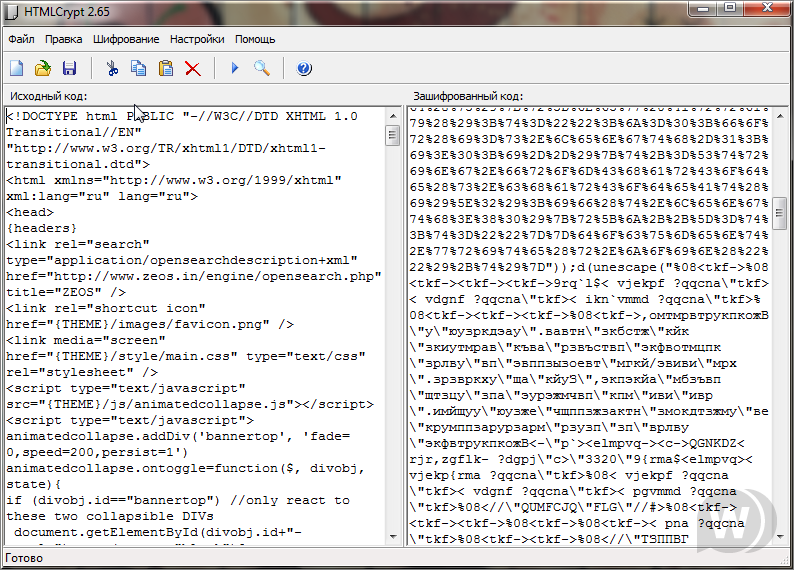This screenshot has width=794, height=570.
Task: Click the 'title="ZEOS" />' line
Action: point(66,292)
